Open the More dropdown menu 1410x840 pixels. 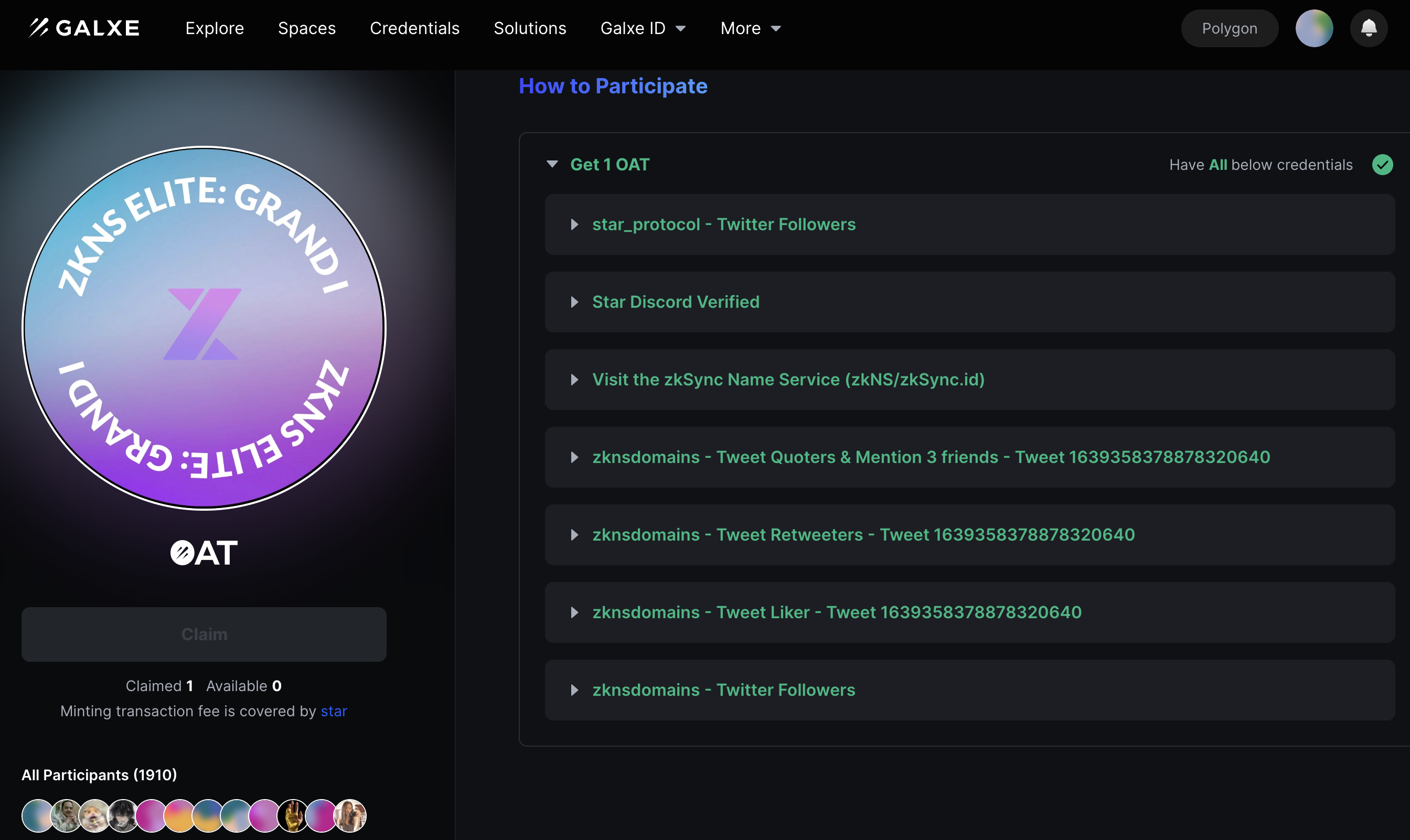(x=751, y=28)
